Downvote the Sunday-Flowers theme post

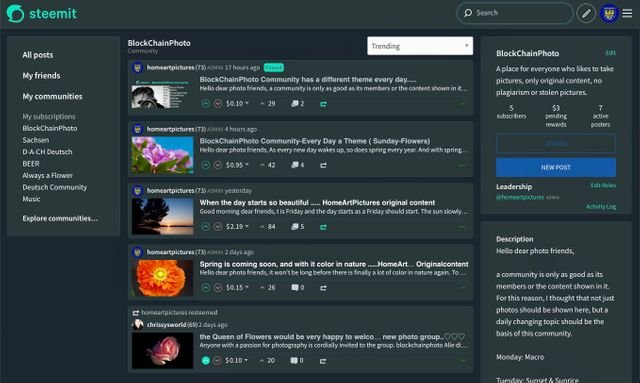[x=218, y=165]
